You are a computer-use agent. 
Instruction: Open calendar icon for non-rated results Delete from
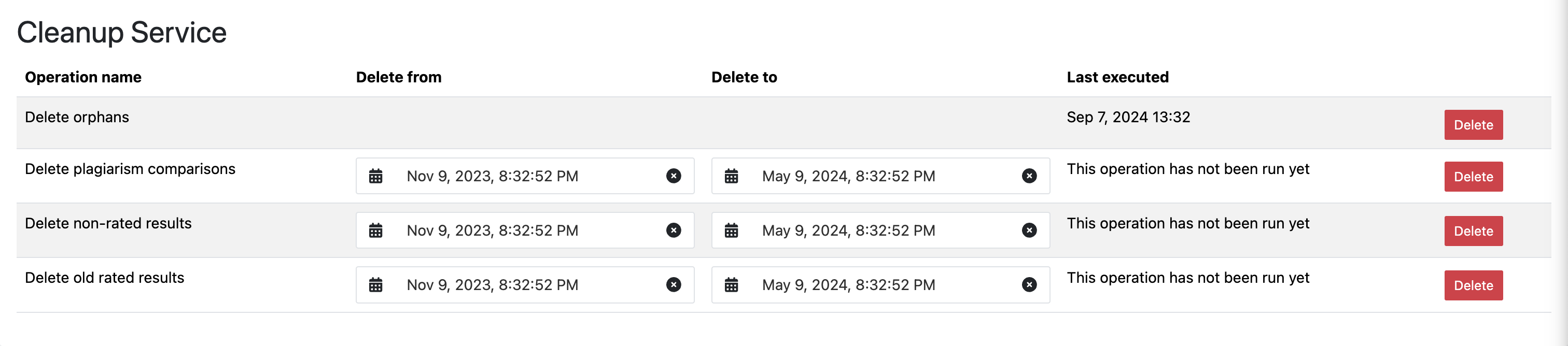pos(375,230)
